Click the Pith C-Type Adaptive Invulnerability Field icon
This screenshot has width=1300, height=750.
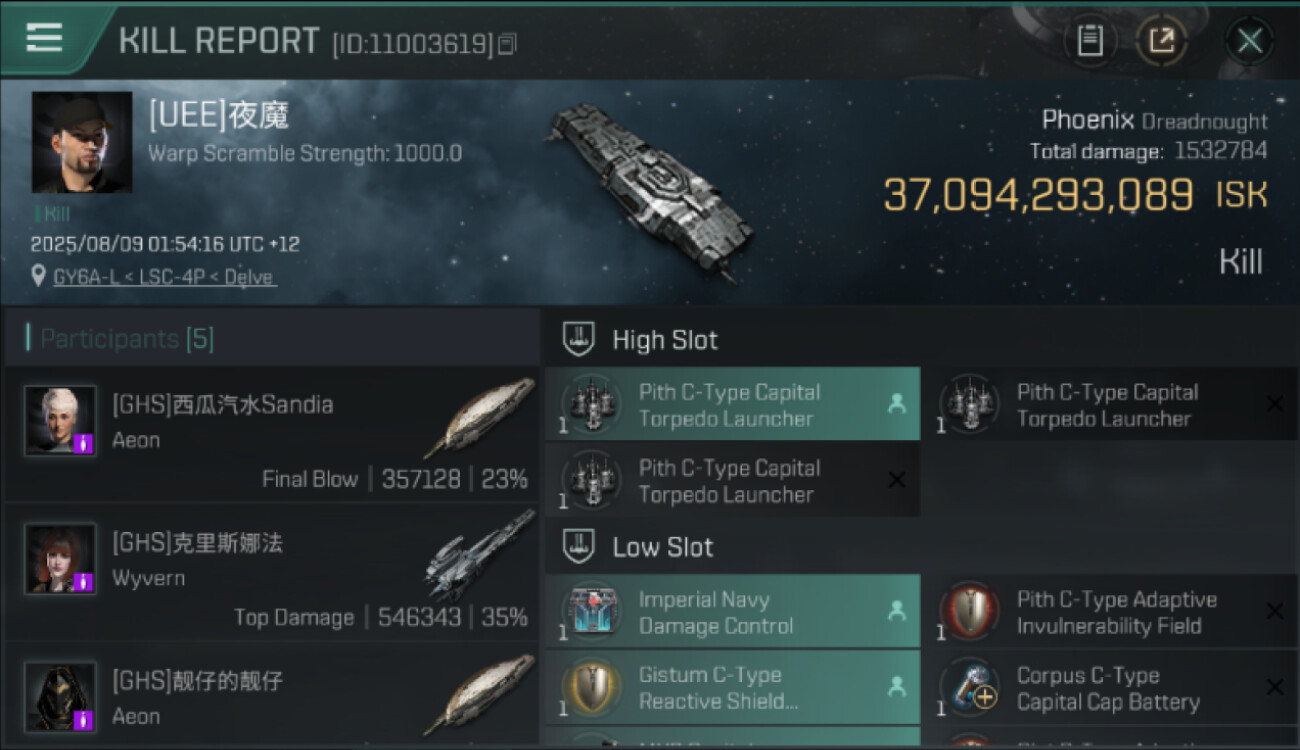coord(969,612)
